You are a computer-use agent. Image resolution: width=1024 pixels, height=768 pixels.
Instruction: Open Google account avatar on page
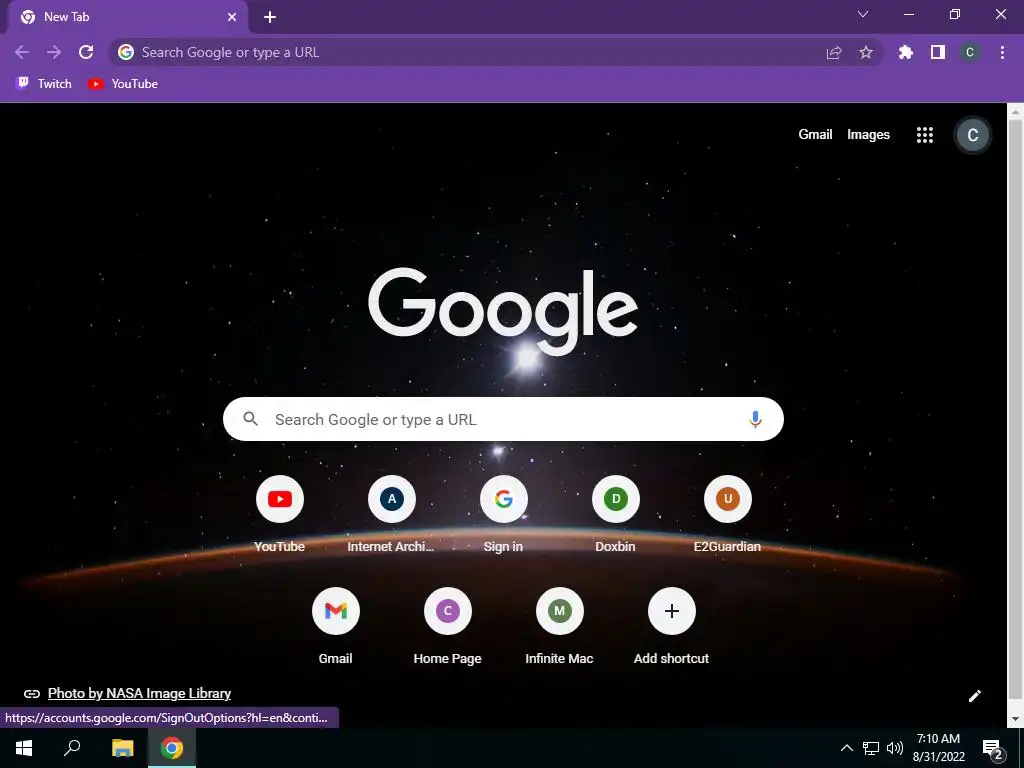point(972,135)
